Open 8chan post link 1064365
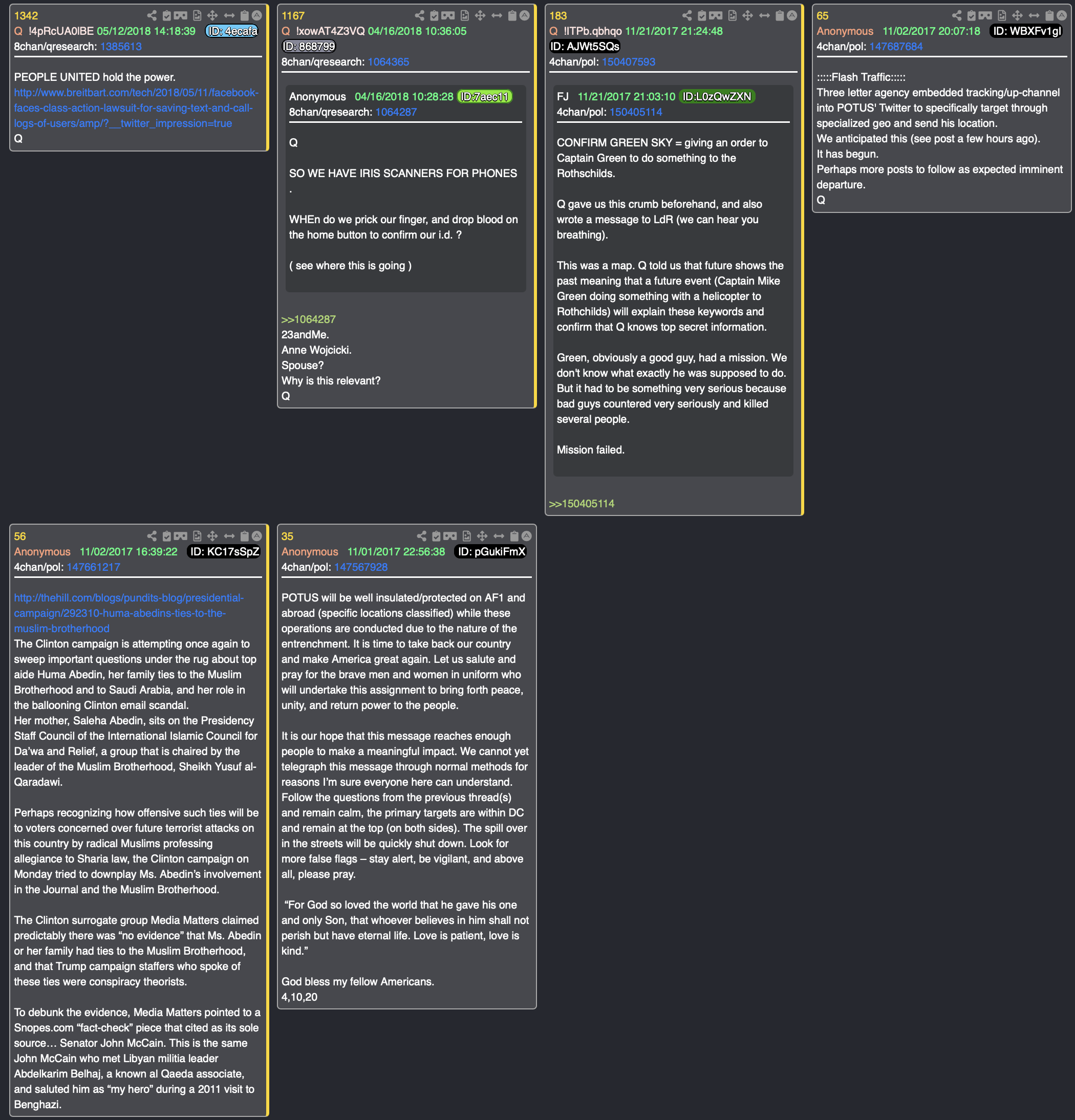The image size is (1075, 1120). (388, 62)
